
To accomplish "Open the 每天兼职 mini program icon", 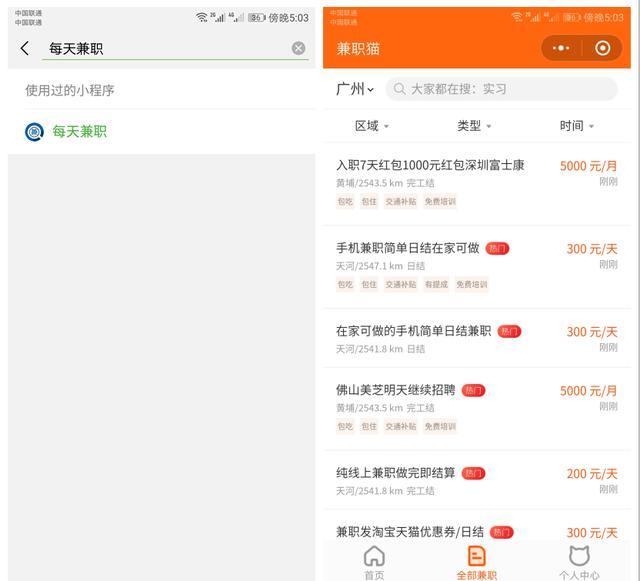I will click(34, 132).
